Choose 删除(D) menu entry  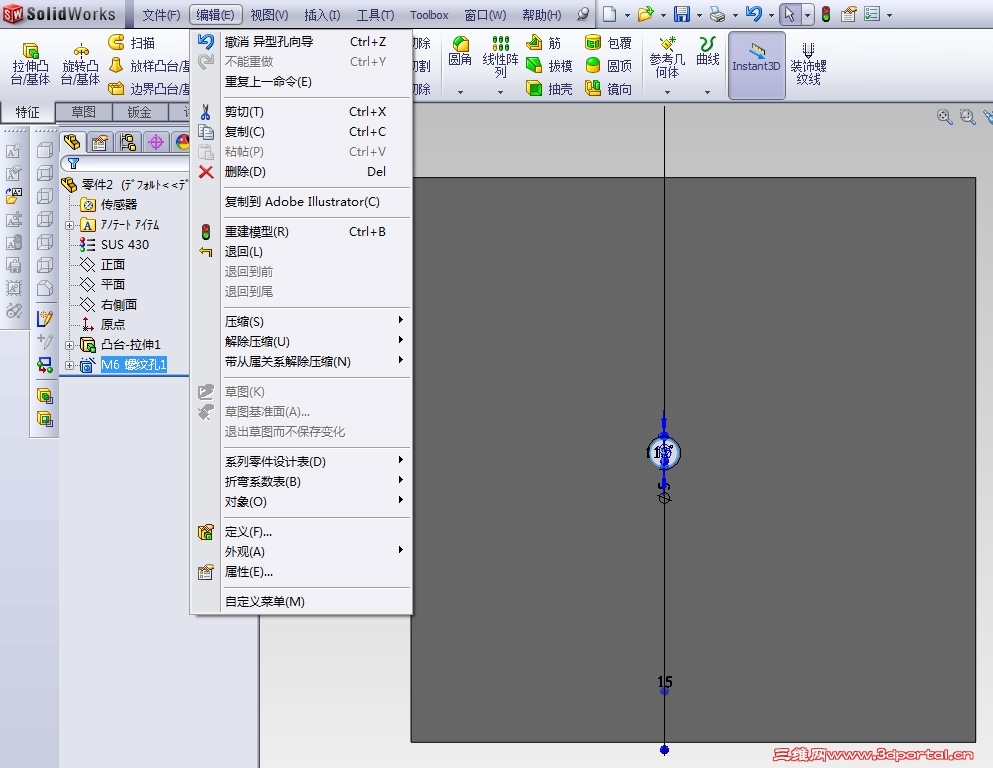301,172
